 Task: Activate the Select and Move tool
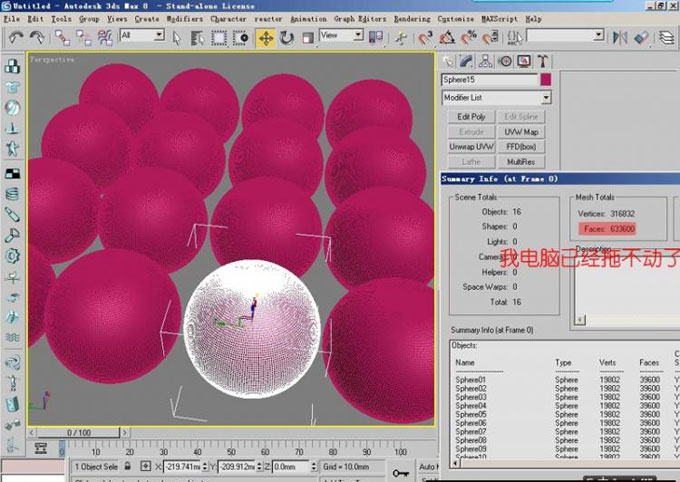266,37
